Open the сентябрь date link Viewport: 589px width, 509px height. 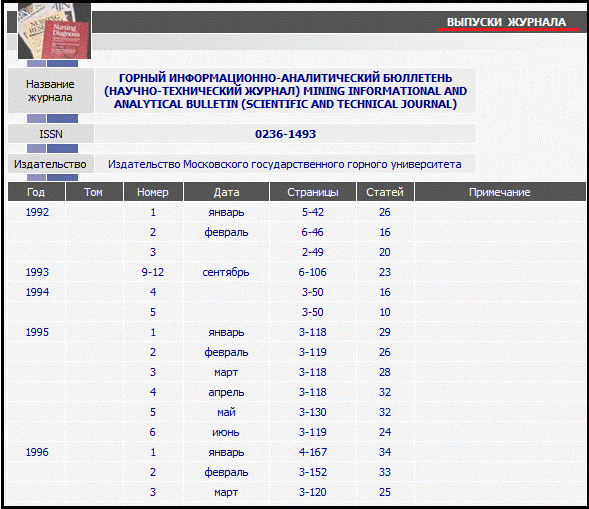pyautogui.click(x=226, y=272)
